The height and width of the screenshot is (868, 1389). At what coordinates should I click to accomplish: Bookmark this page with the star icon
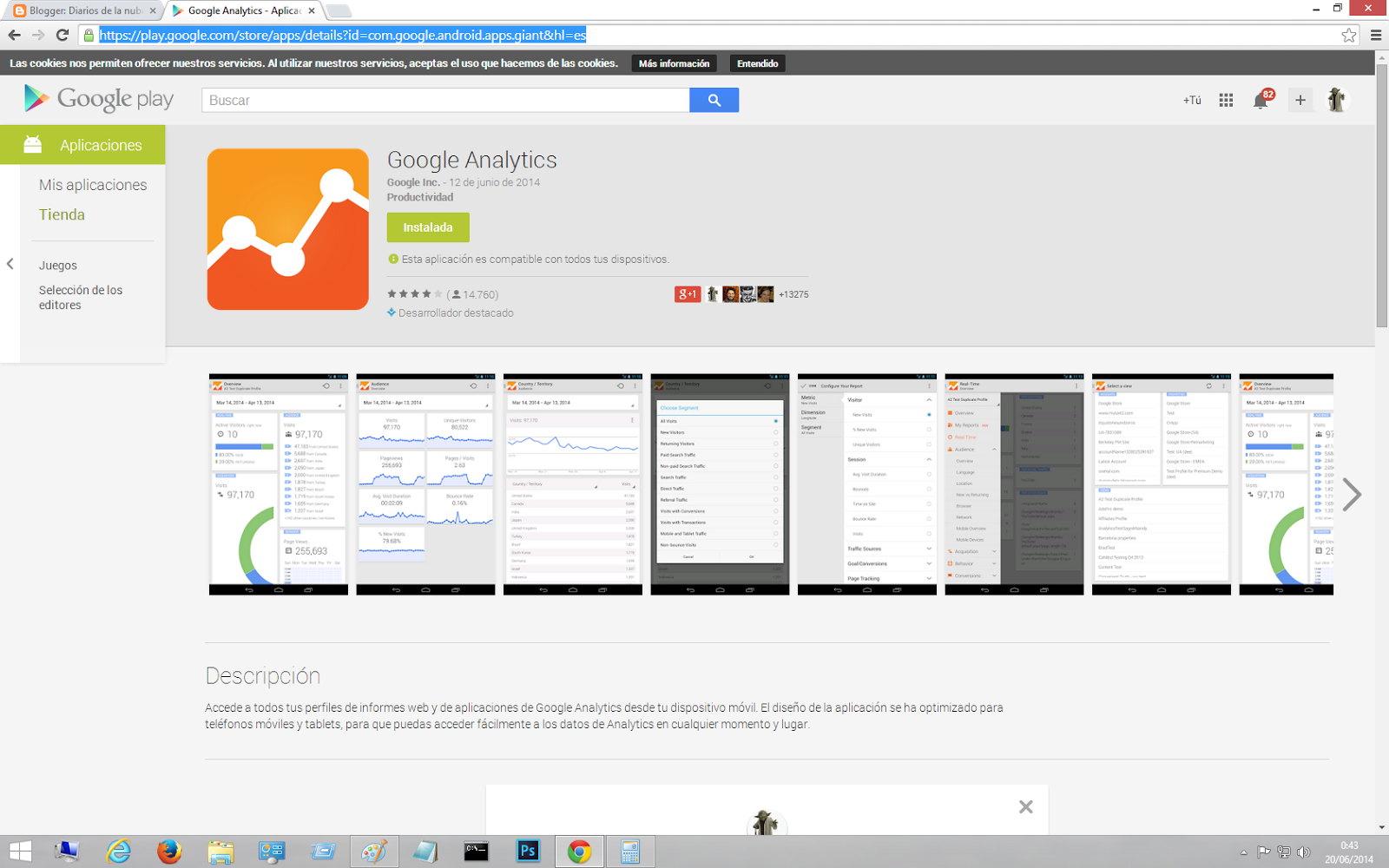[1348, 36]
